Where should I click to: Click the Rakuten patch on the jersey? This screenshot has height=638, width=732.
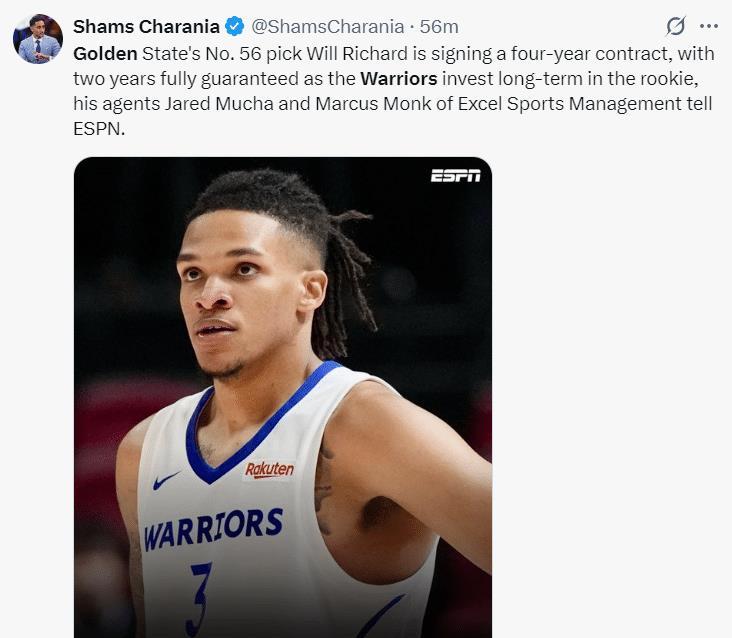[270, 469]
